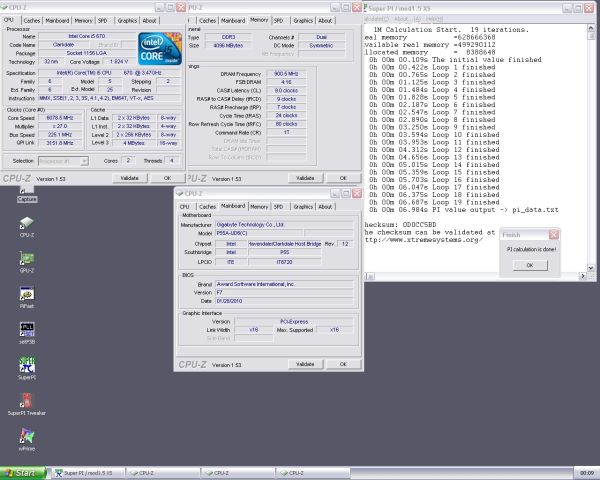Image resolution: width=600 pixels, height=480 pixels.
Task: Activate Super PI from the taskbar
Action: tap(87, 472)
